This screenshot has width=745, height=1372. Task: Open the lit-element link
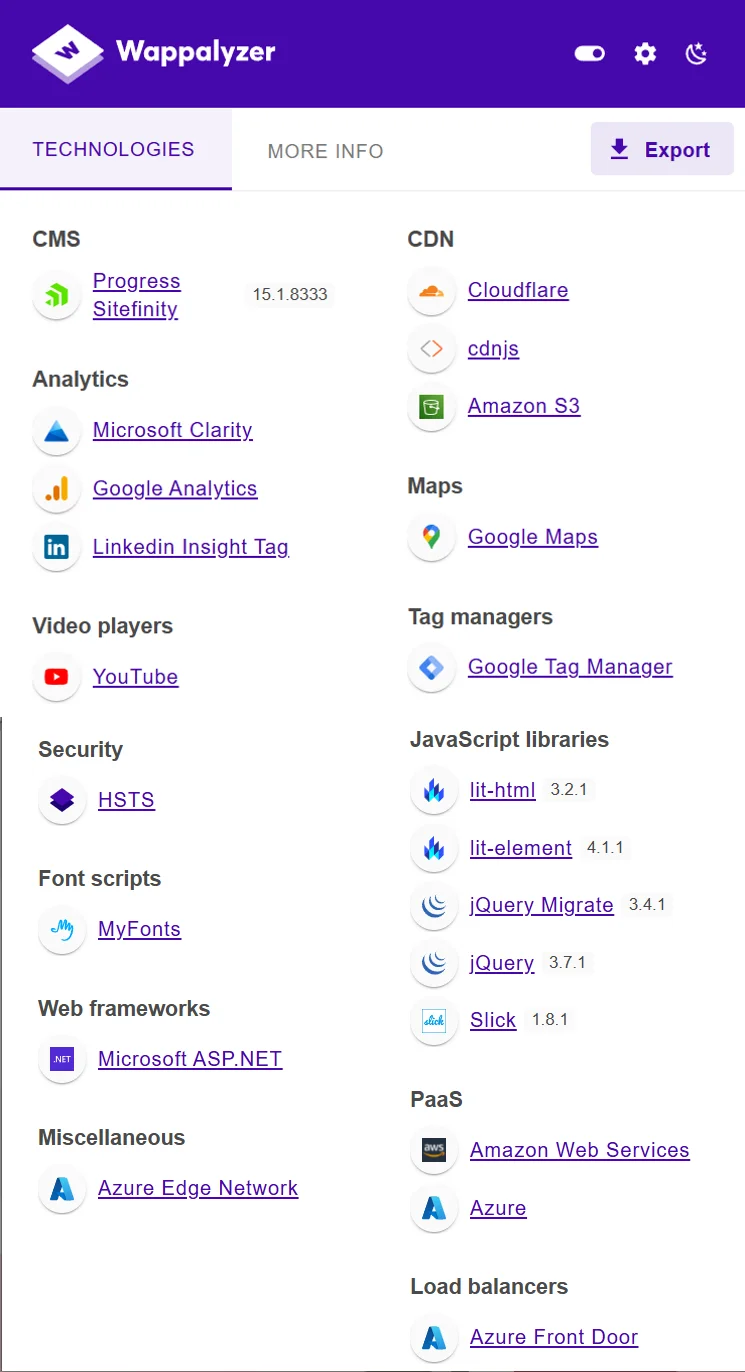click(x=521, y=848)
